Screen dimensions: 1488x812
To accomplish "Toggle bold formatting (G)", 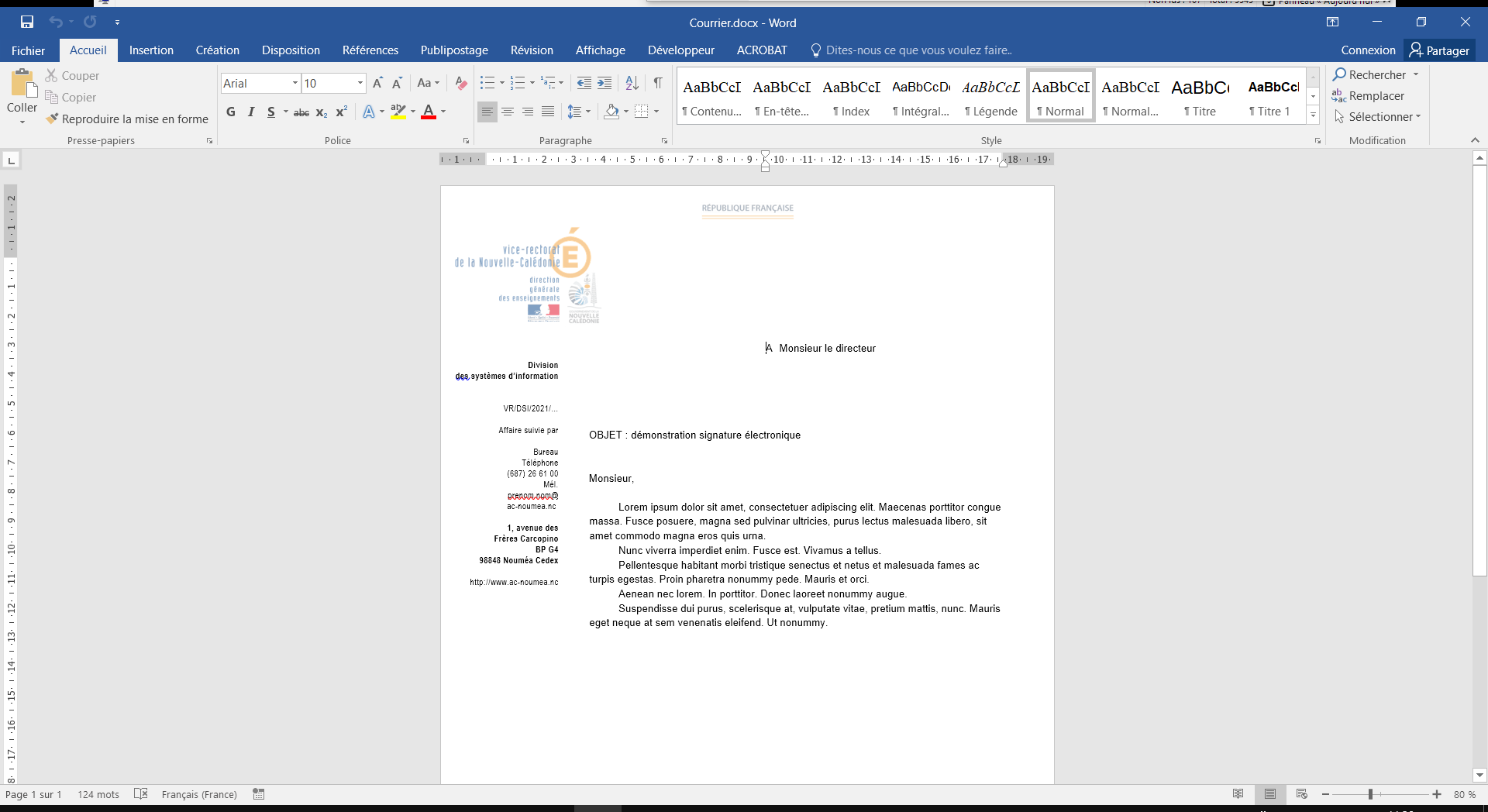I will [231, 112].
